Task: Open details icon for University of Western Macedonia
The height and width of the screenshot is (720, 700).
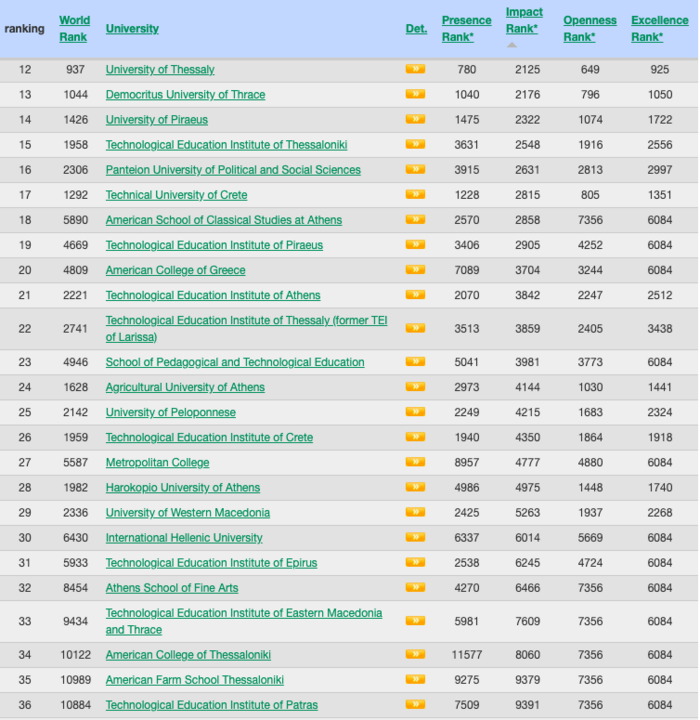Action: pyautogui.click(x=415, y=512)
